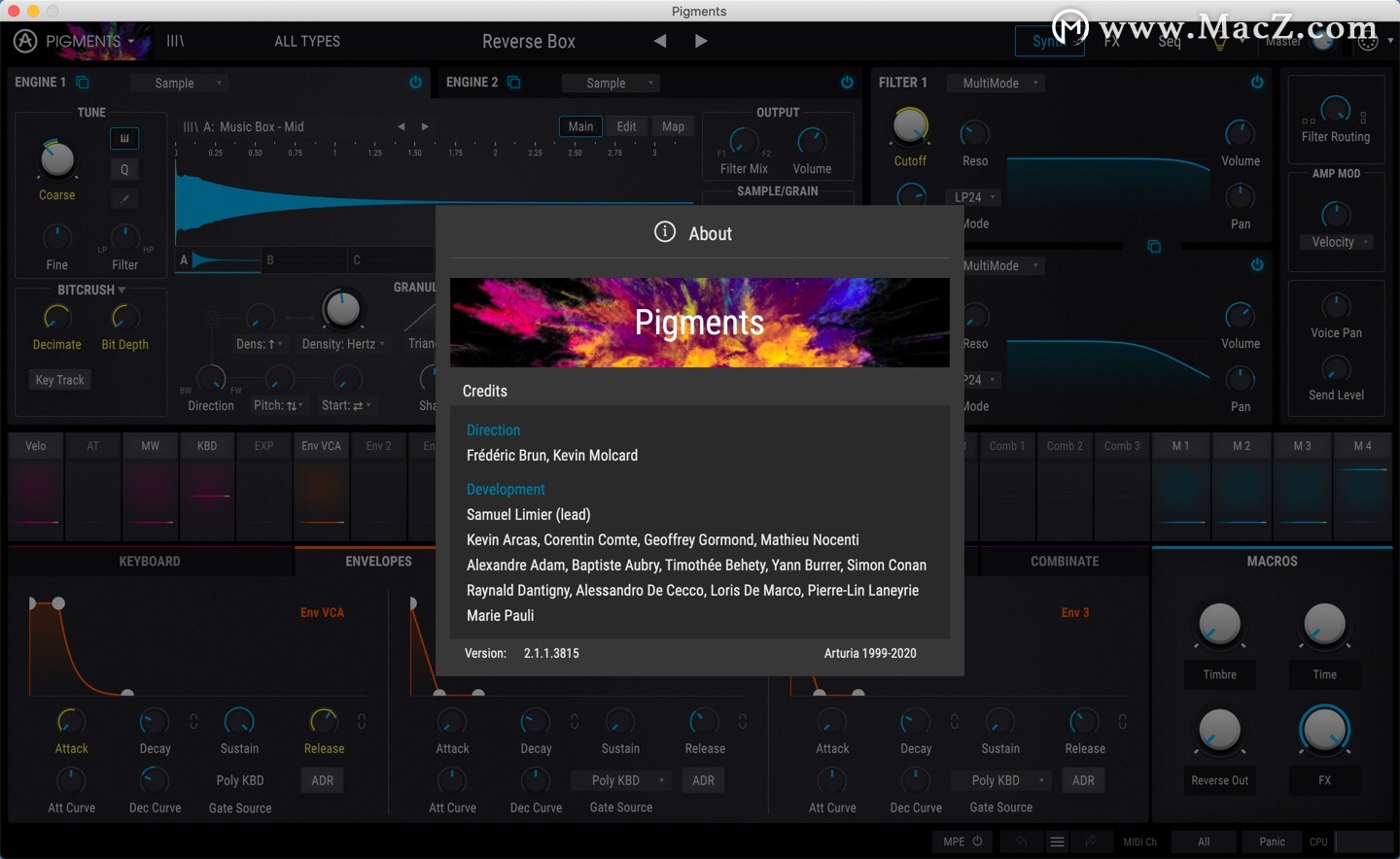The image size is (1400, 859).
Task: Switch to the Main sample view tab
Action: coord(580,126)
